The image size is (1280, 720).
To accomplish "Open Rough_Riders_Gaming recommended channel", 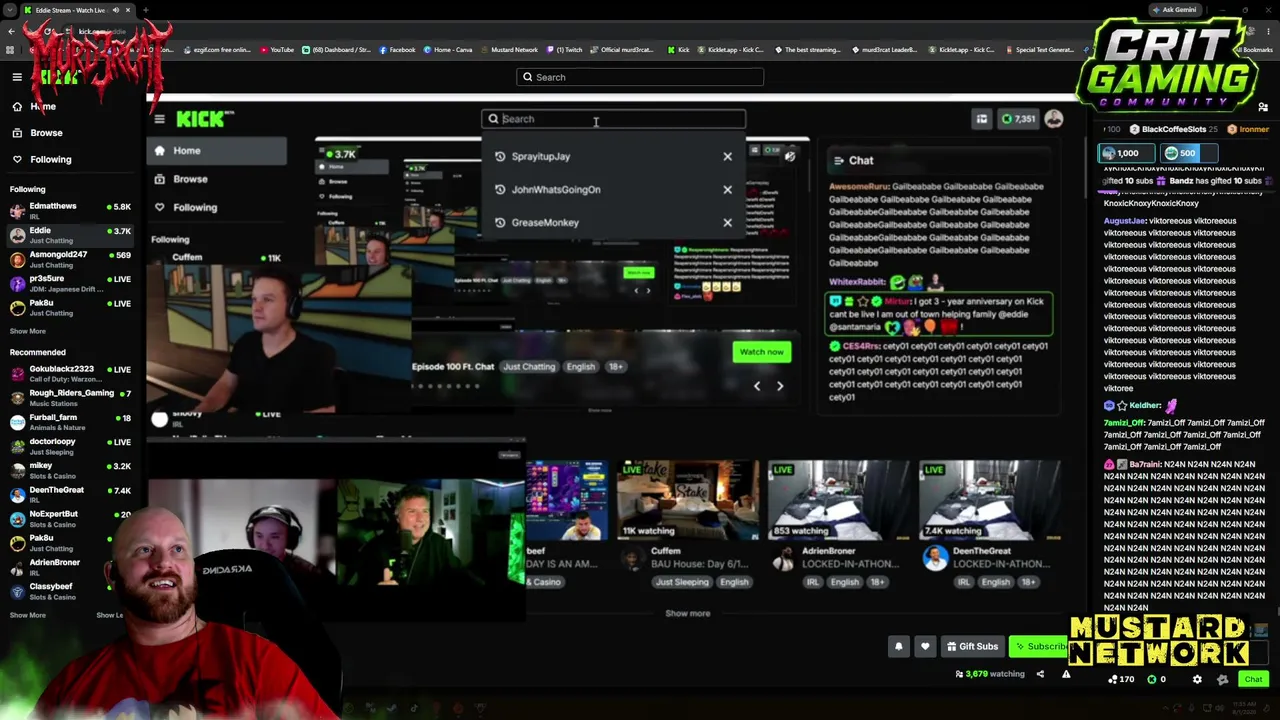I will (x=70, y=397).
